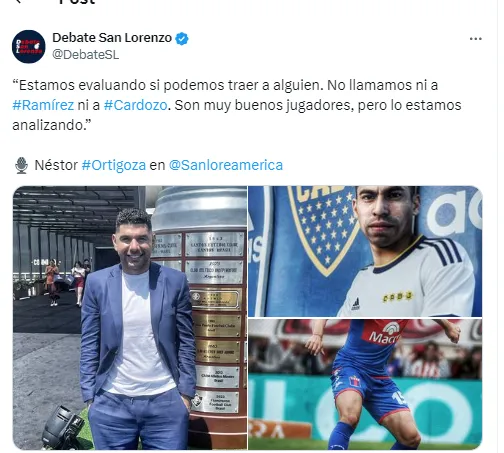Open the #Ortigoza hashtag link
The width and height of the screenshot is (504, 453).
[x=114, y=165]
